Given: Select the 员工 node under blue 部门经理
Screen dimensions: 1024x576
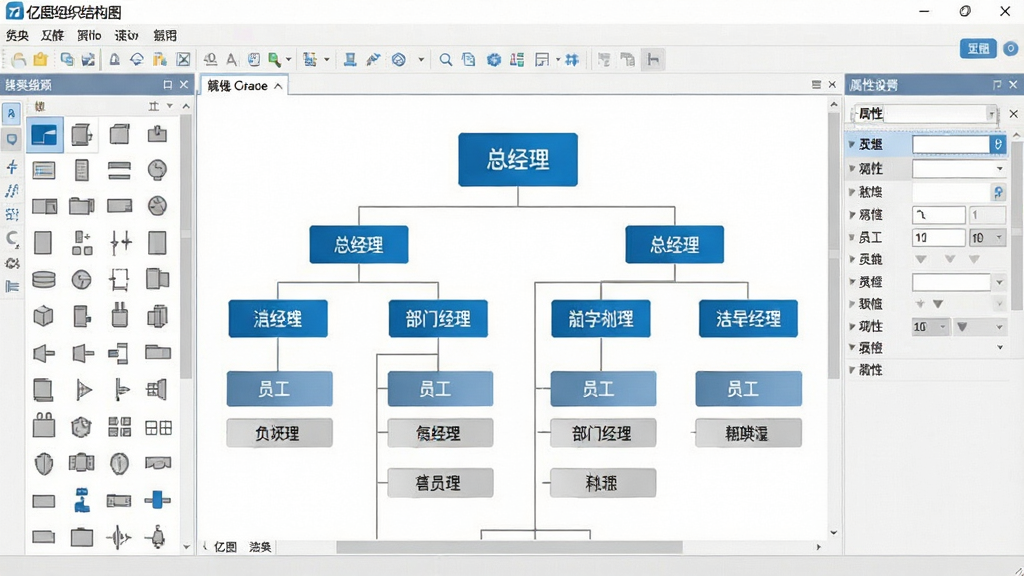Looking at the screenshot, I should click(x=440, y=389).
